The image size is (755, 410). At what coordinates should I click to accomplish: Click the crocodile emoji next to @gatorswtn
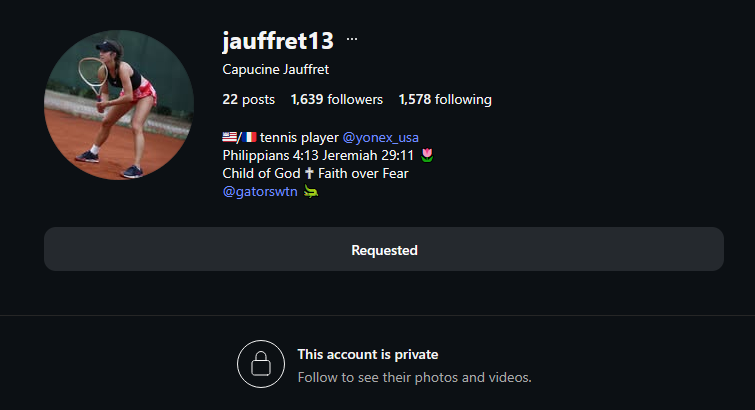[311, 192]
